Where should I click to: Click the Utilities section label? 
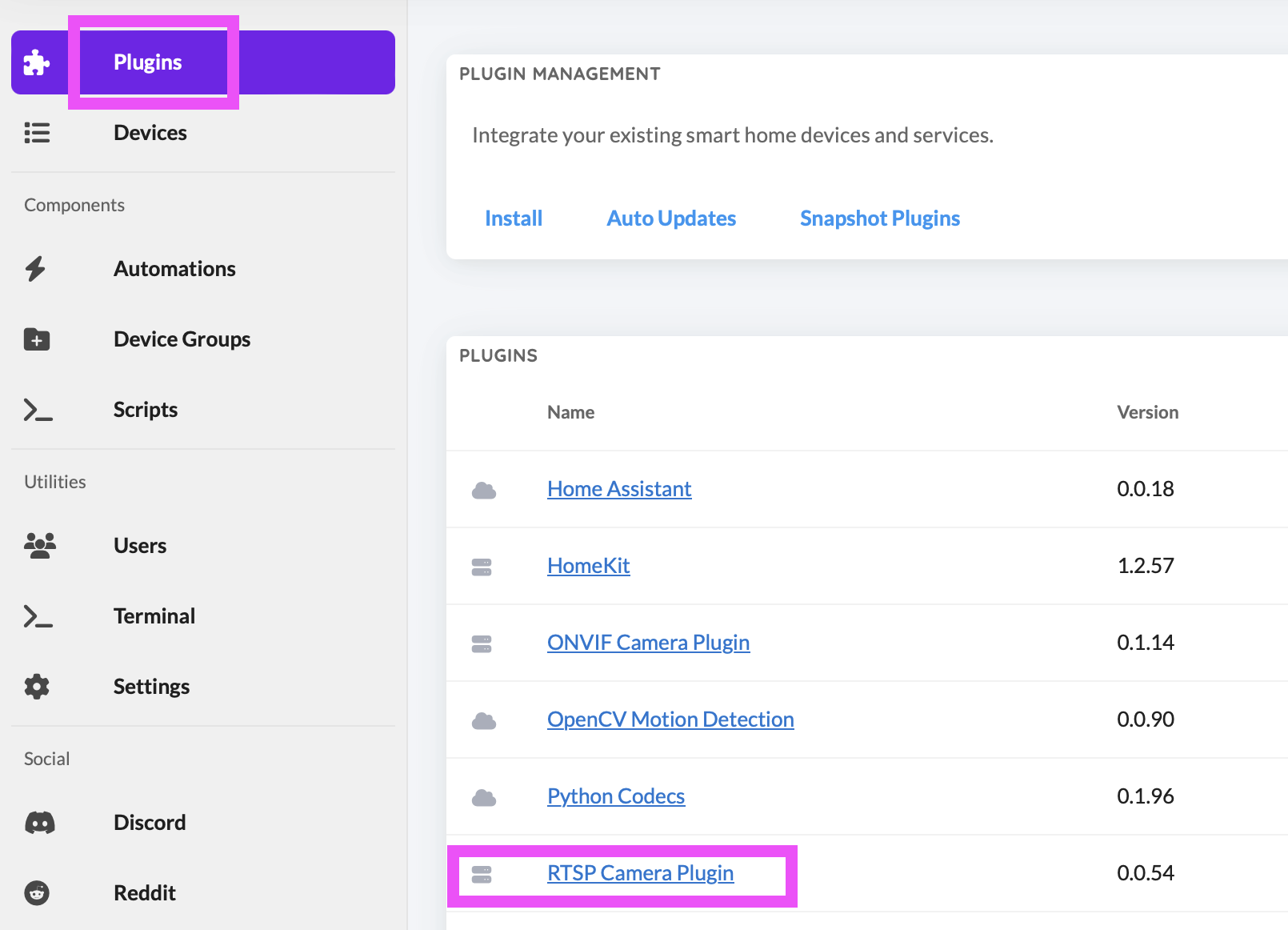tap(55, 482)
